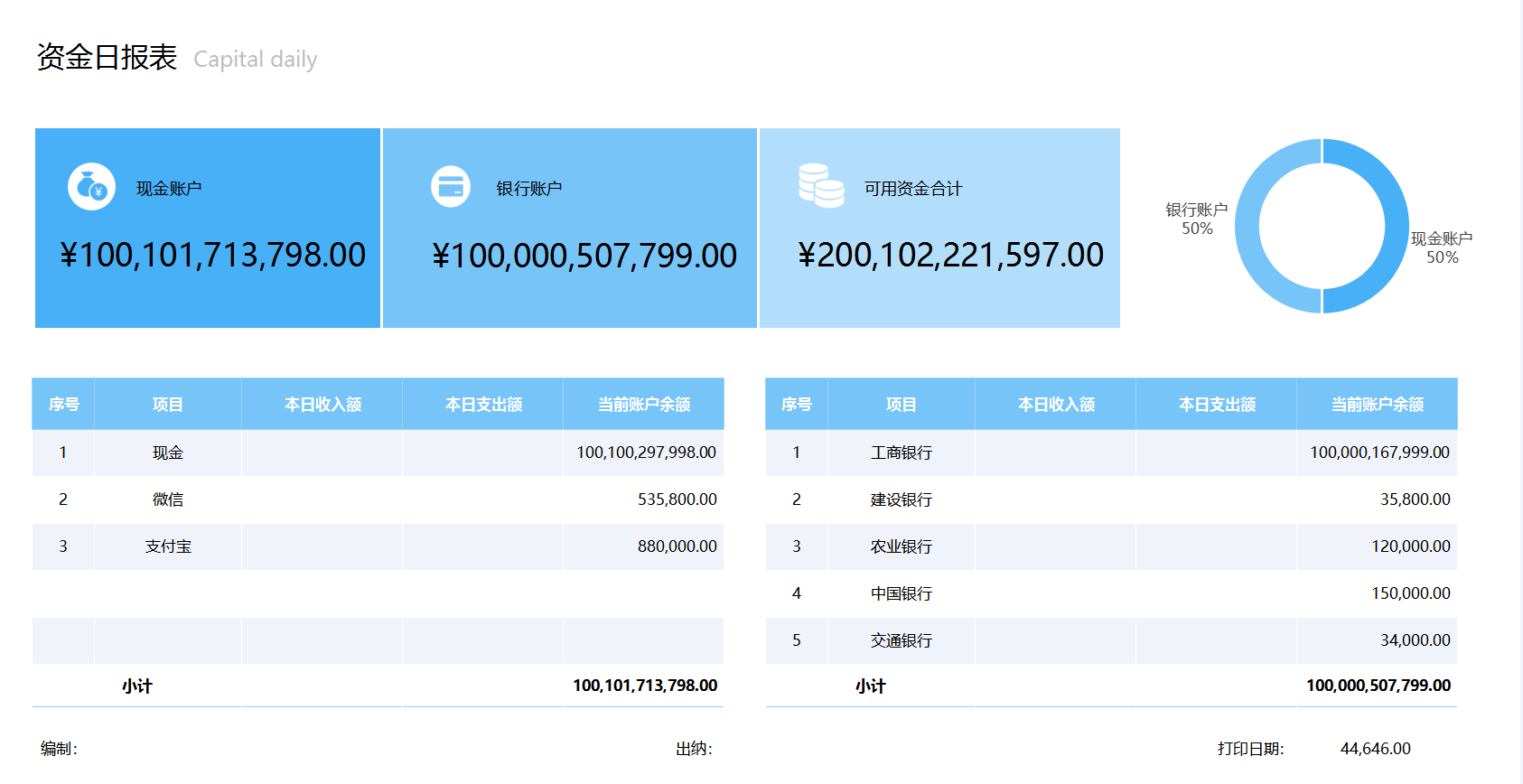Screen dimensions: 1523x784
Task: Click the 小计 label in bank table
Action: [x=871, y=686]
